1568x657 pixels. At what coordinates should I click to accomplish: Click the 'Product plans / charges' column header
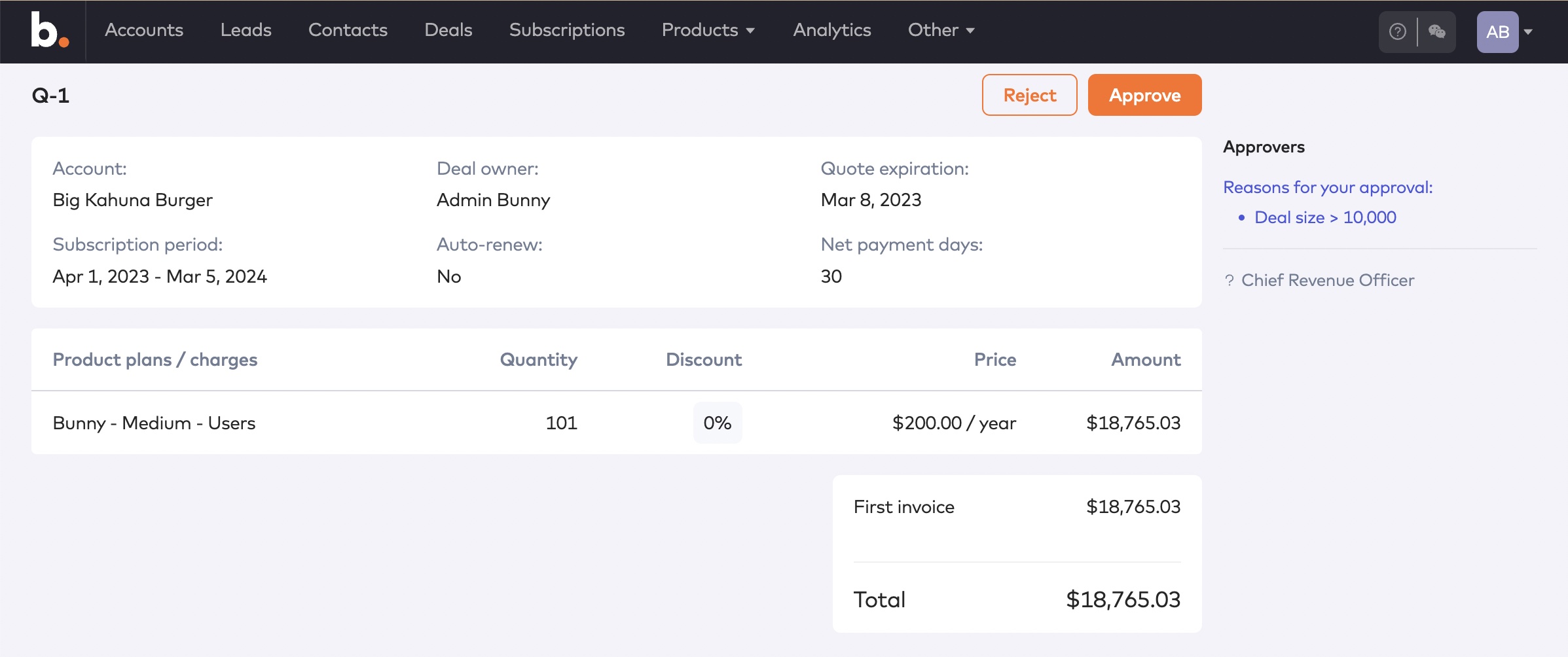click(x=155, y=359)
